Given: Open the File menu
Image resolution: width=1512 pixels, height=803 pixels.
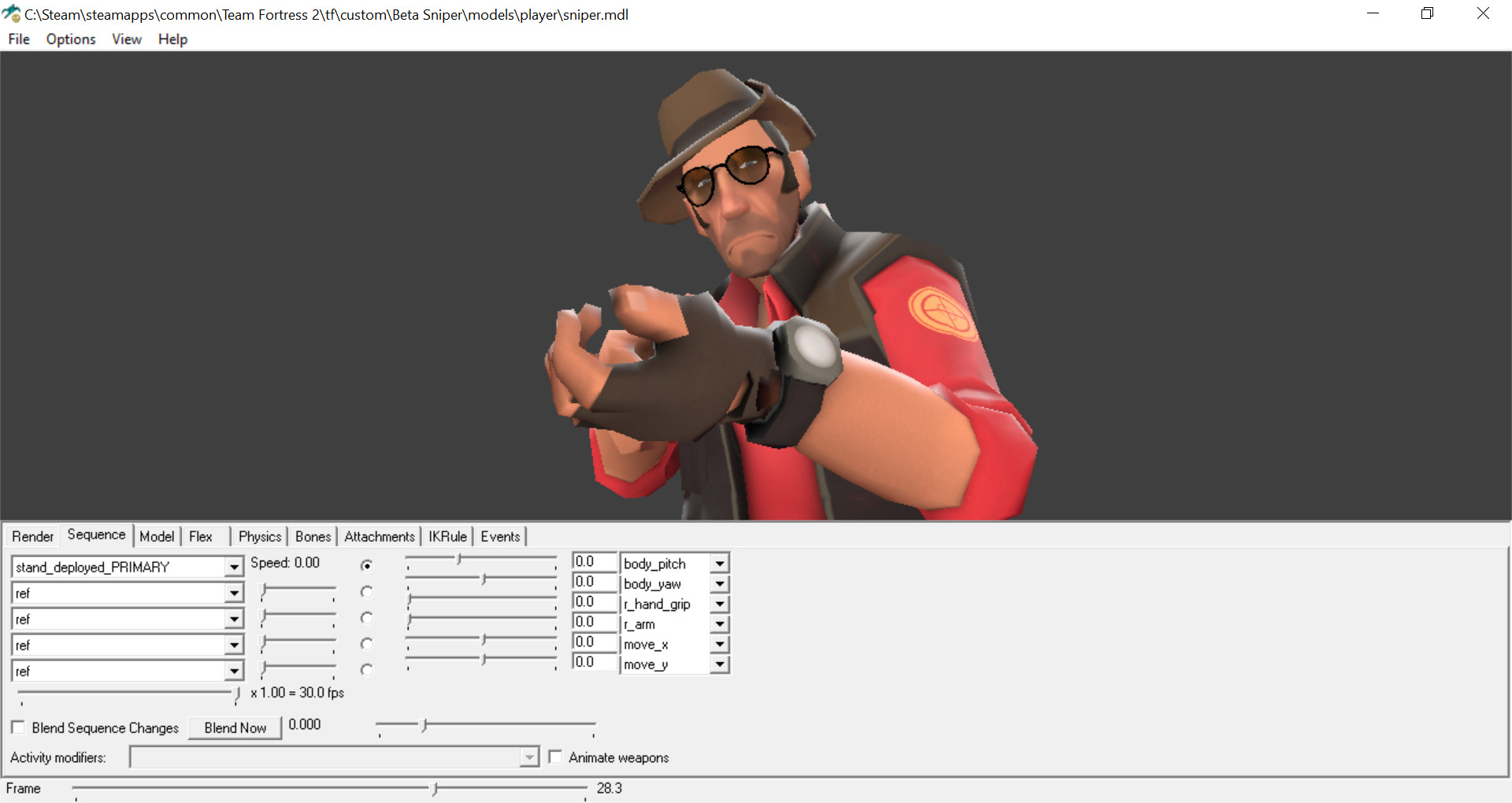Looking at the screenshot, I should pyautogui.click(x=18, y=39).
